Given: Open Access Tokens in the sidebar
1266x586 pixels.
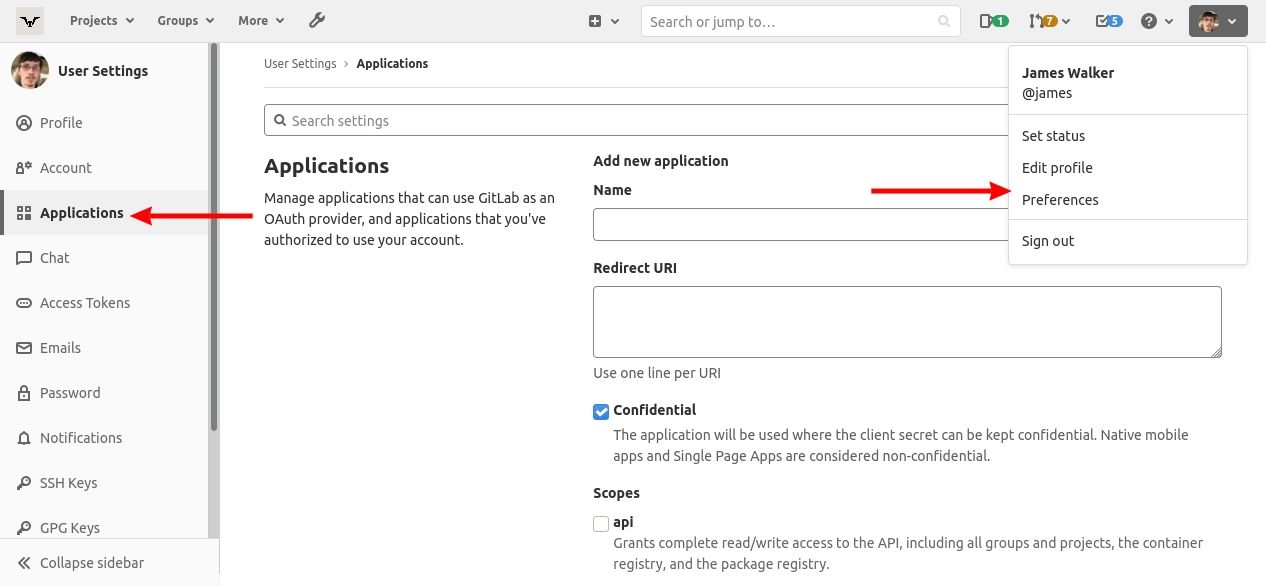Looking at the screenshot, I should (x=84, y=303).
